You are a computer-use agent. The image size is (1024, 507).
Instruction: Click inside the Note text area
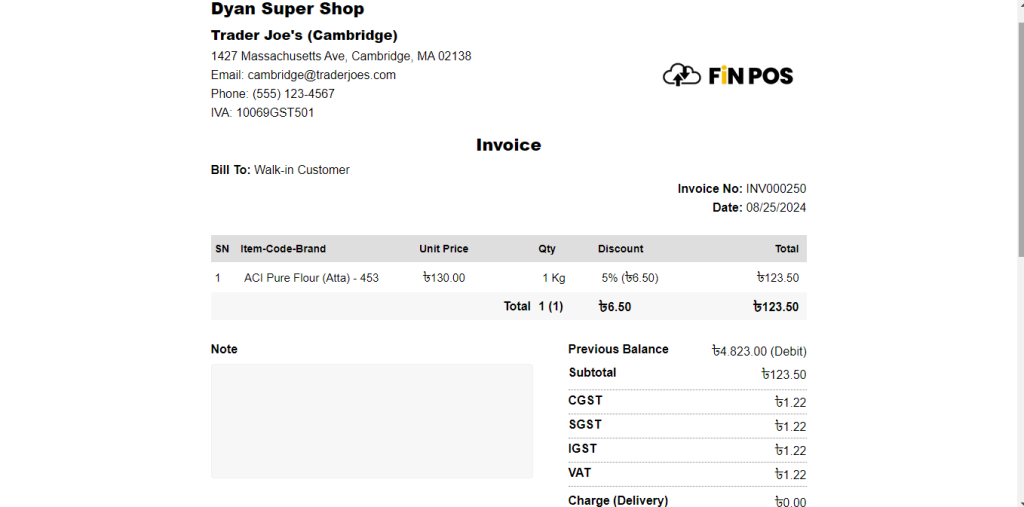click(x=372, y=421)
